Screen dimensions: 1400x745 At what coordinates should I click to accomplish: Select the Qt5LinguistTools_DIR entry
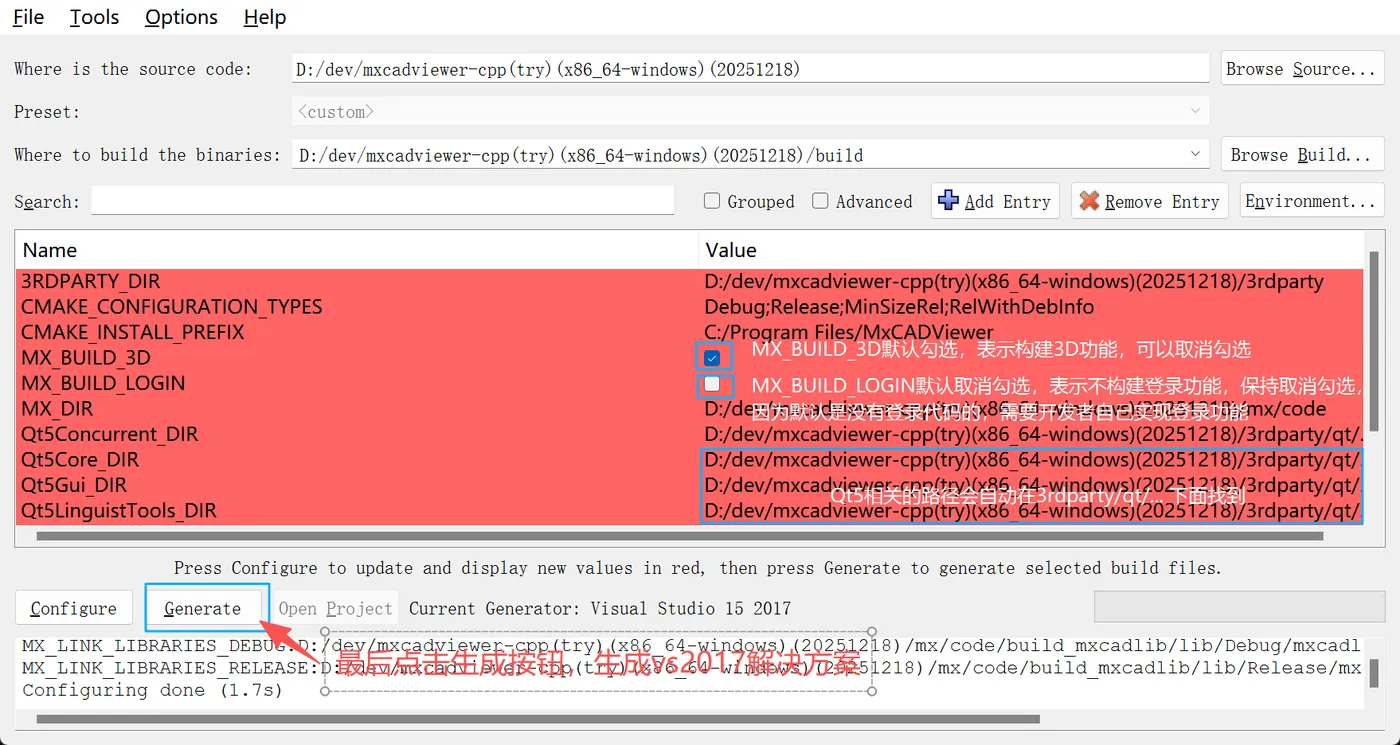point(118,511)
